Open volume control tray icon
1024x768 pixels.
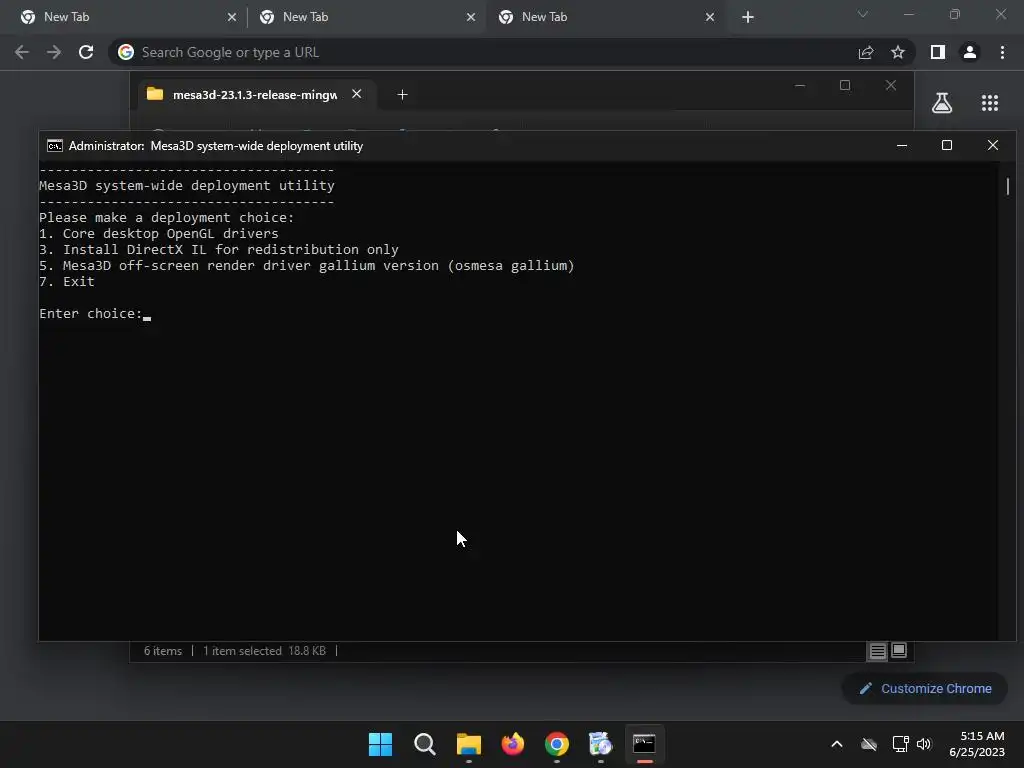click(924, 744)
